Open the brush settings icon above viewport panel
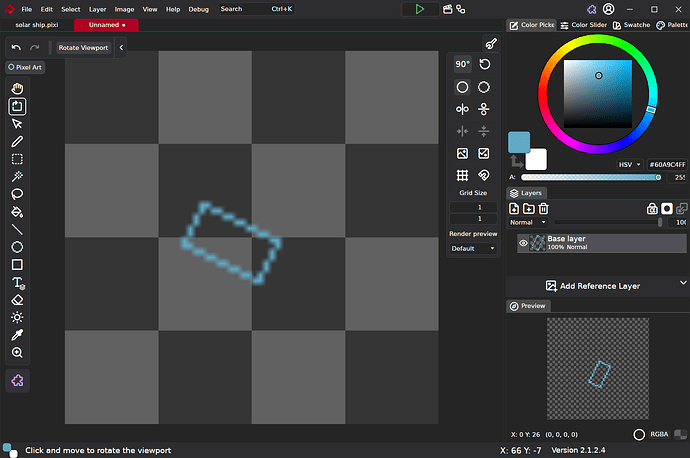Image resolution: width=690 pixels, height=458 pixels. pos(491,44)
